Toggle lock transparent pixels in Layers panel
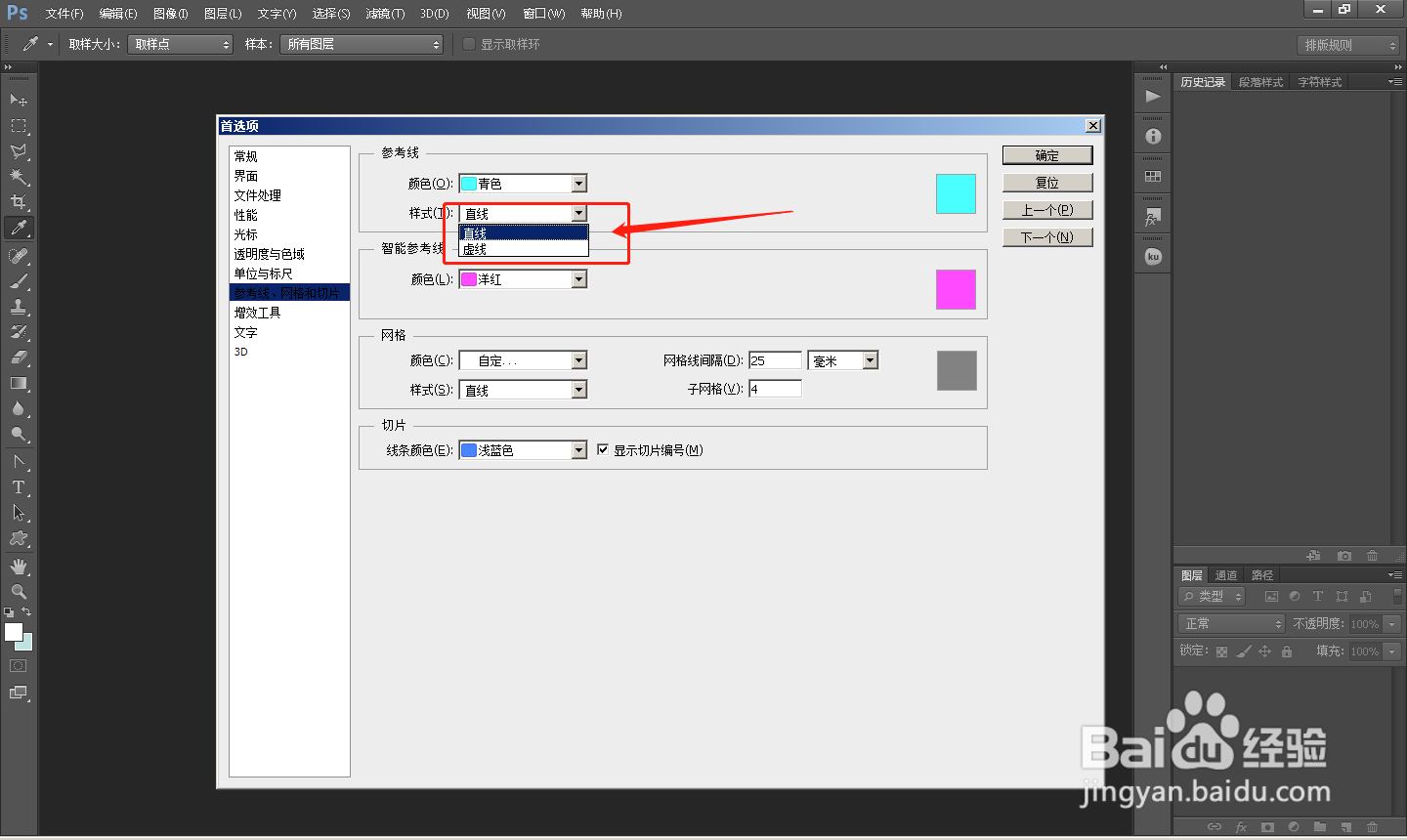This screenshot has width=1407, height=840. click(1221, 651)
